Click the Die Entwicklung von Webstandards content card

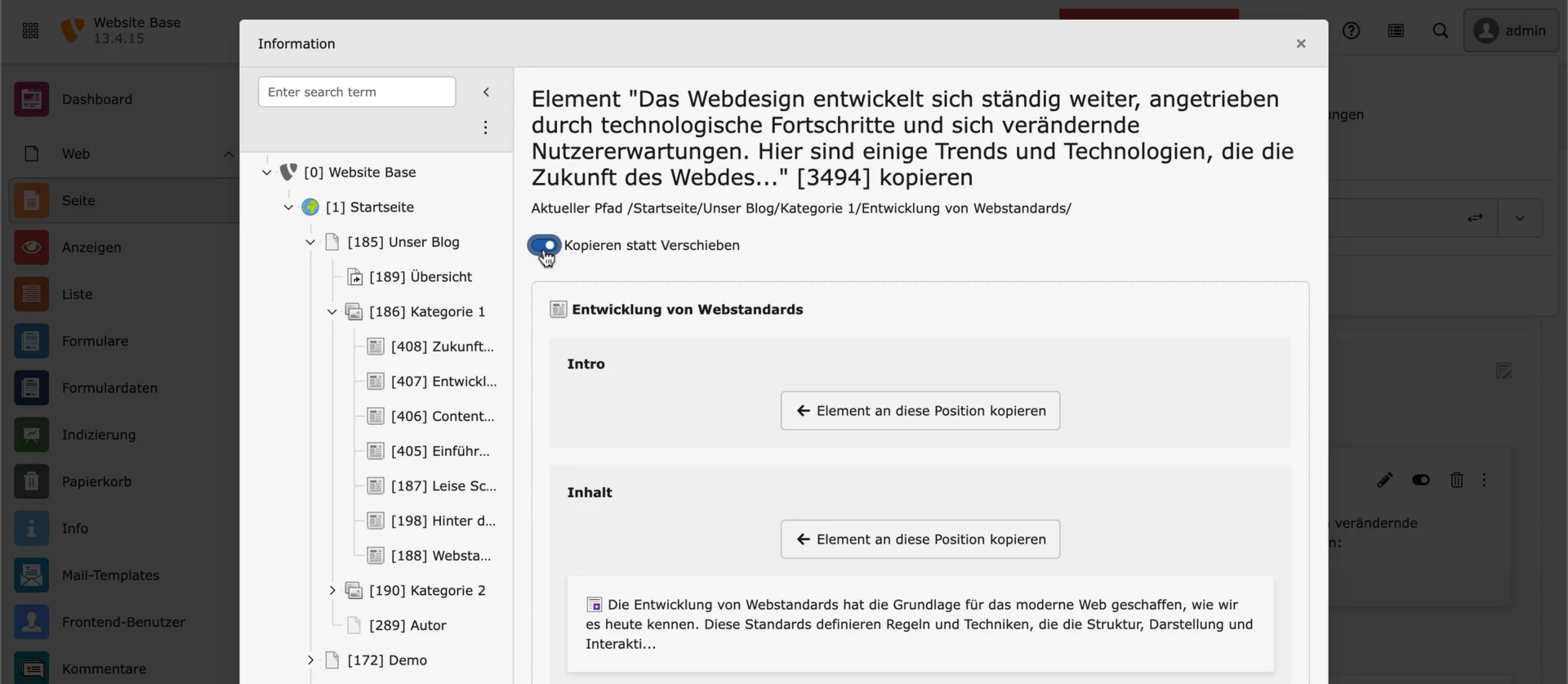pos(920,624)
